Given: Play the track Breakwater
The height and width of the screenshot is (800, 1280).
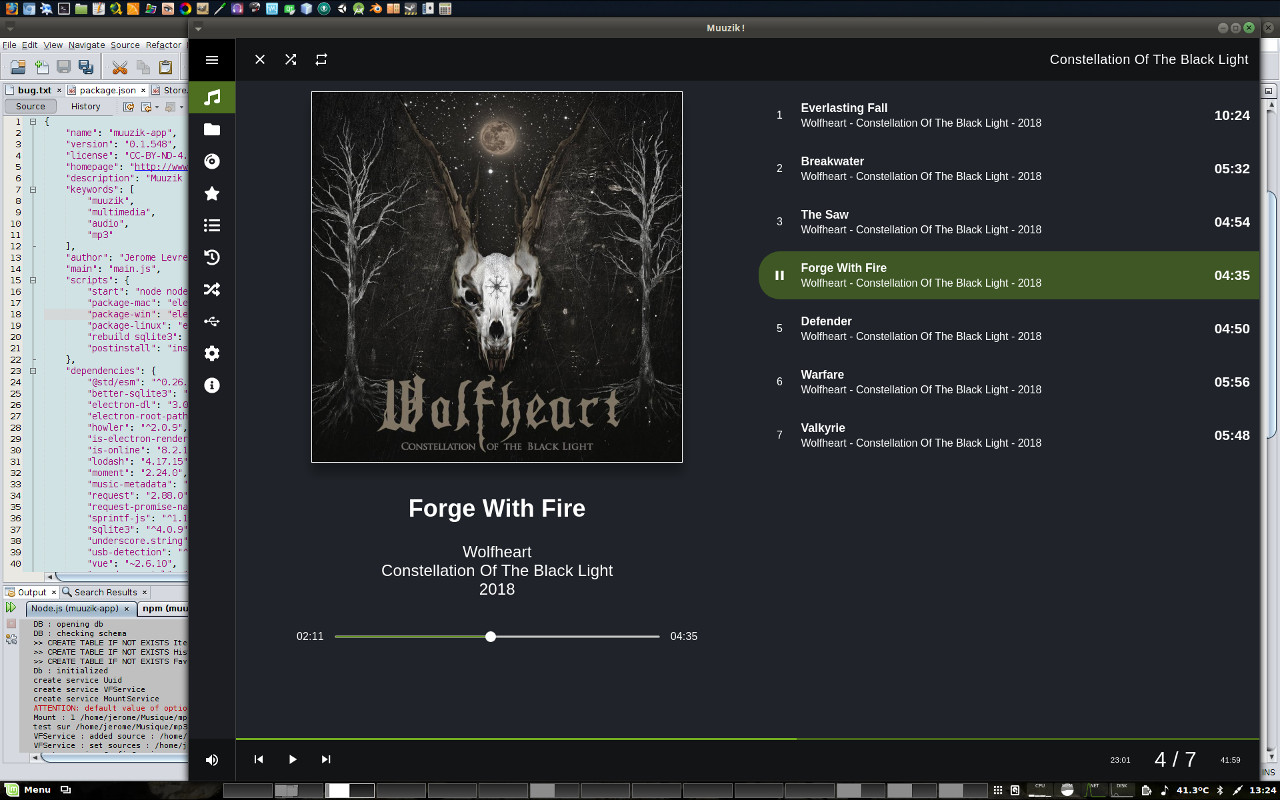Looking at the screenshot, I should pos(1009,168).
